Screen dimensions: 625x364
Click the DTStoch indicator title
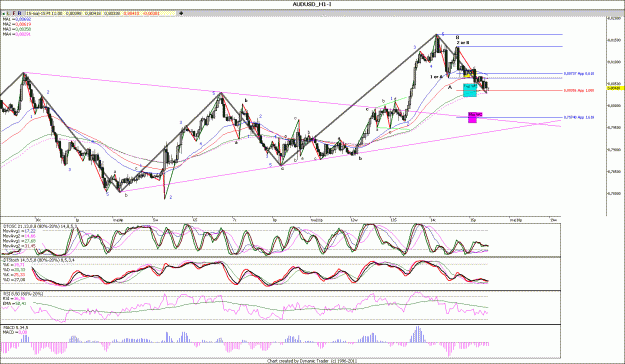click(x=39, y=260)
